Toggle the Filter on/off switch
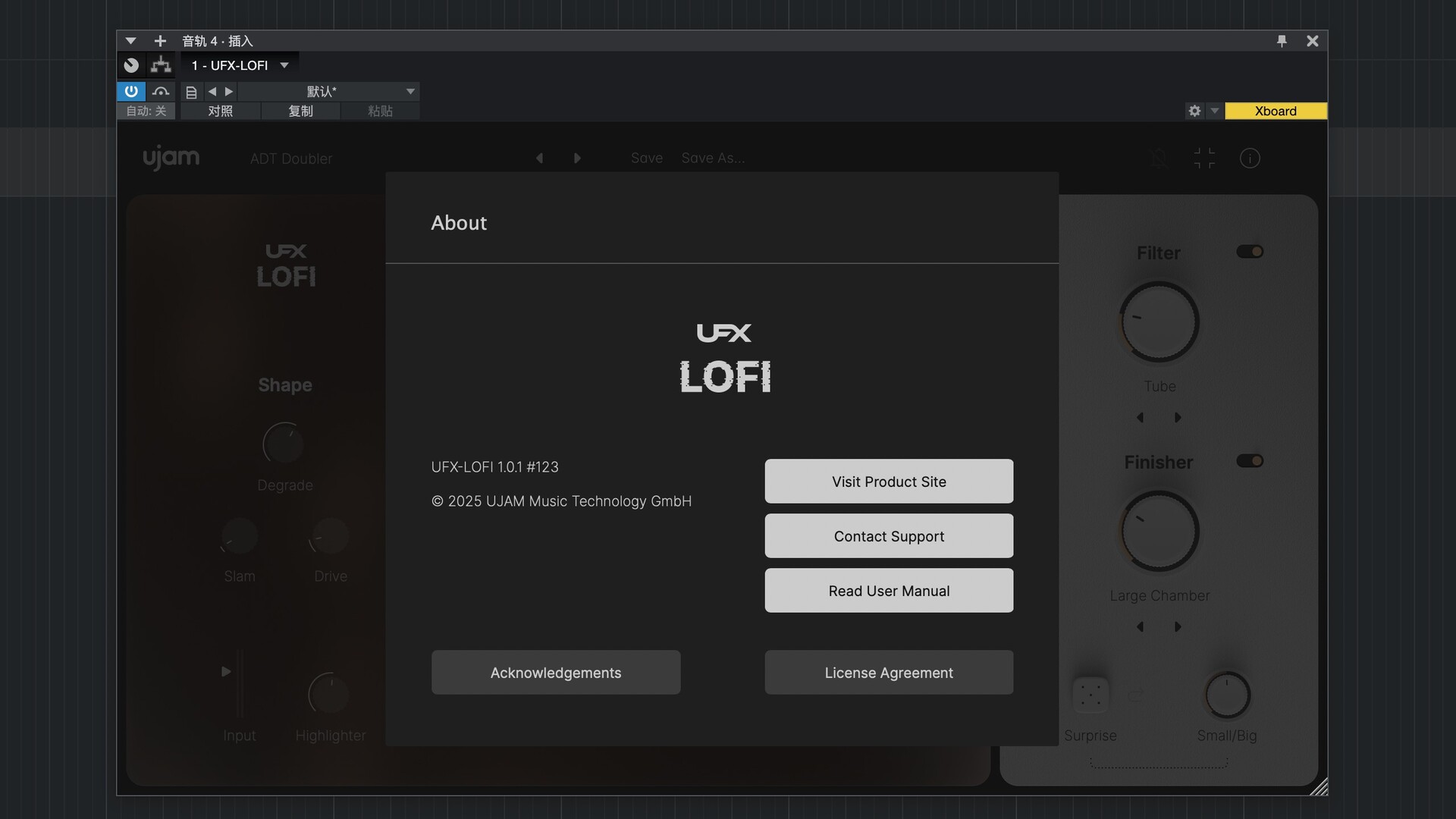1456x819 pixels. pyautogui.click(x=1250, y=252)
